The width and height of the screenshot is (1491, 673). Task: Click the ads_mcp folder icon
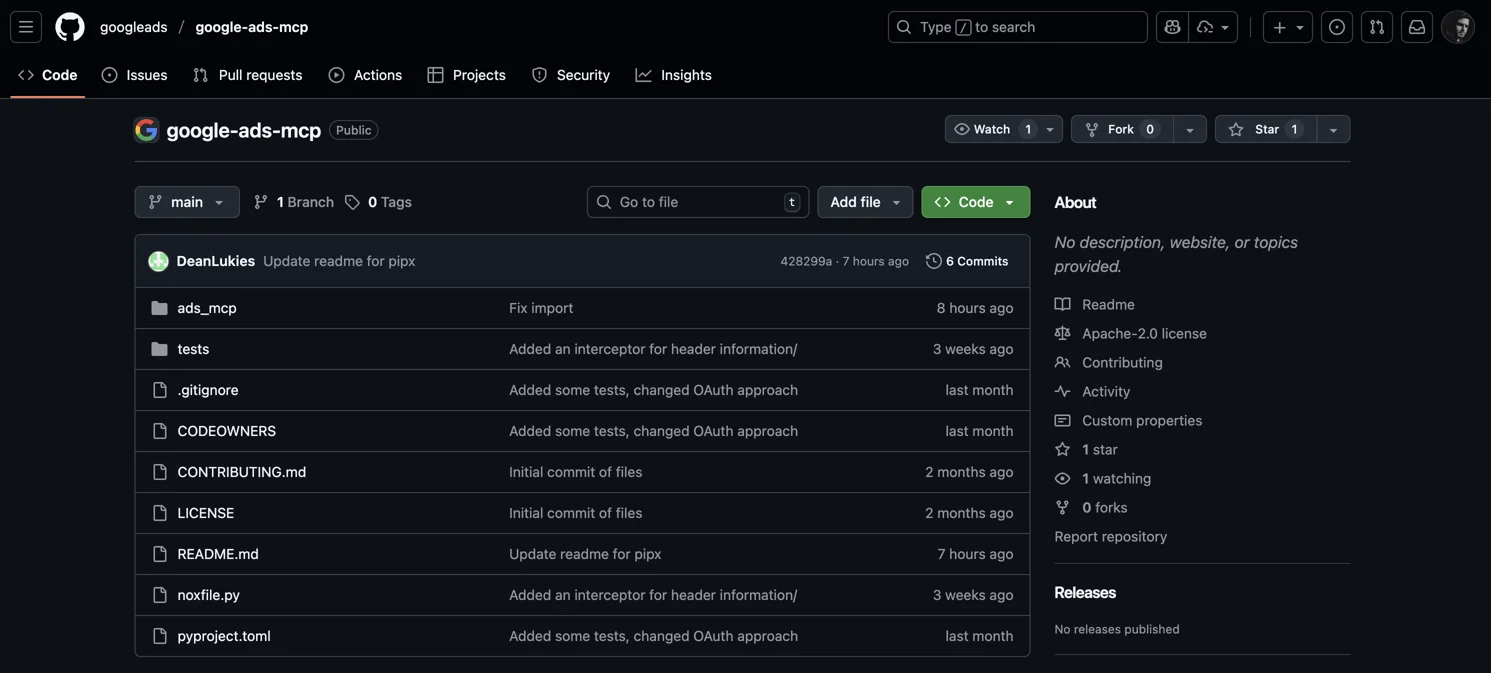pos(159,308)
